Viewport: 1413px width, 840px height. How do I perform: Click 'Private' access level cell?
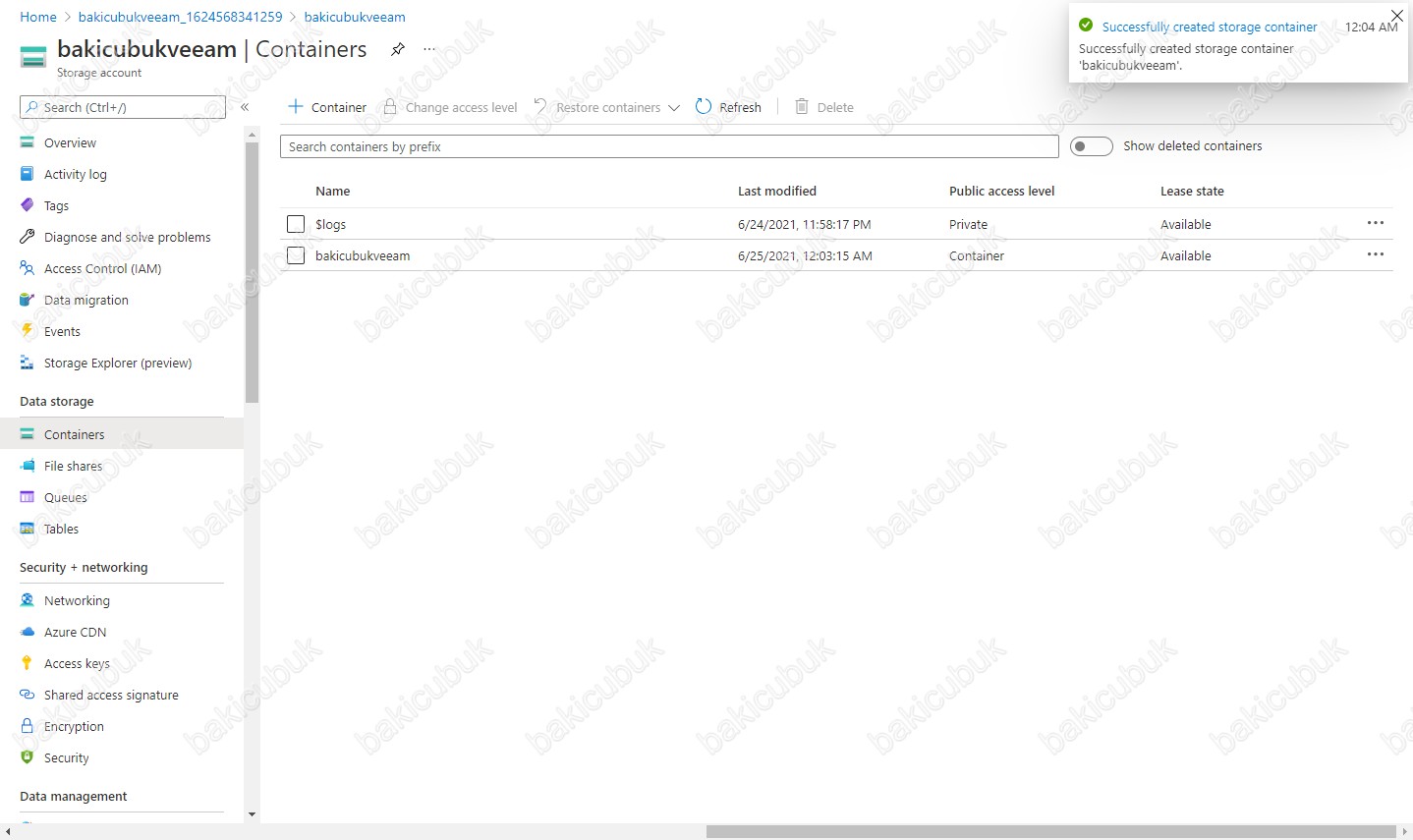tap(969, 224)
